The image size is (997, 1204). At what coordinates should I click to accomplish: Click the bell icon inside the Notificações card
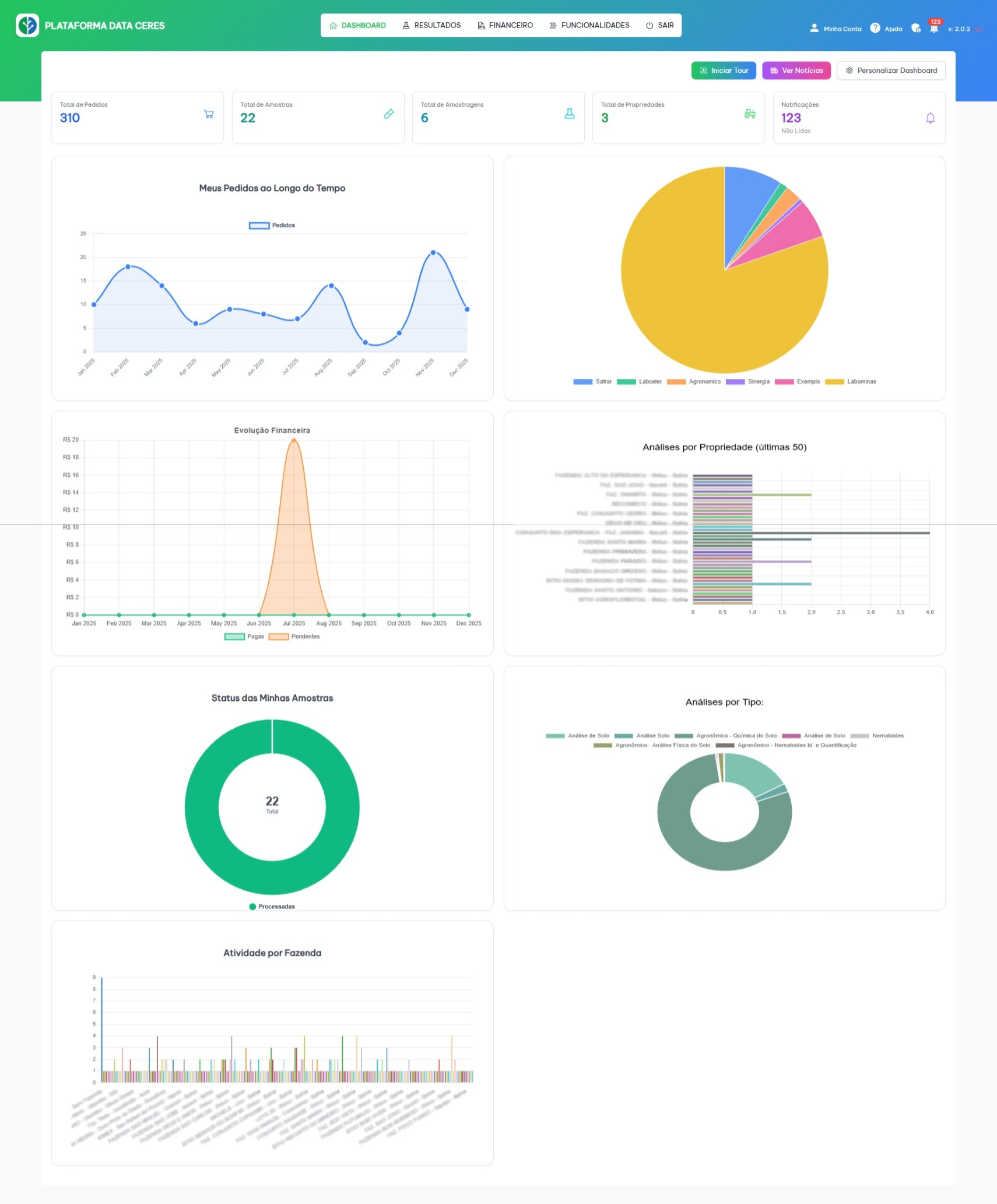click(x=929, y=118)
